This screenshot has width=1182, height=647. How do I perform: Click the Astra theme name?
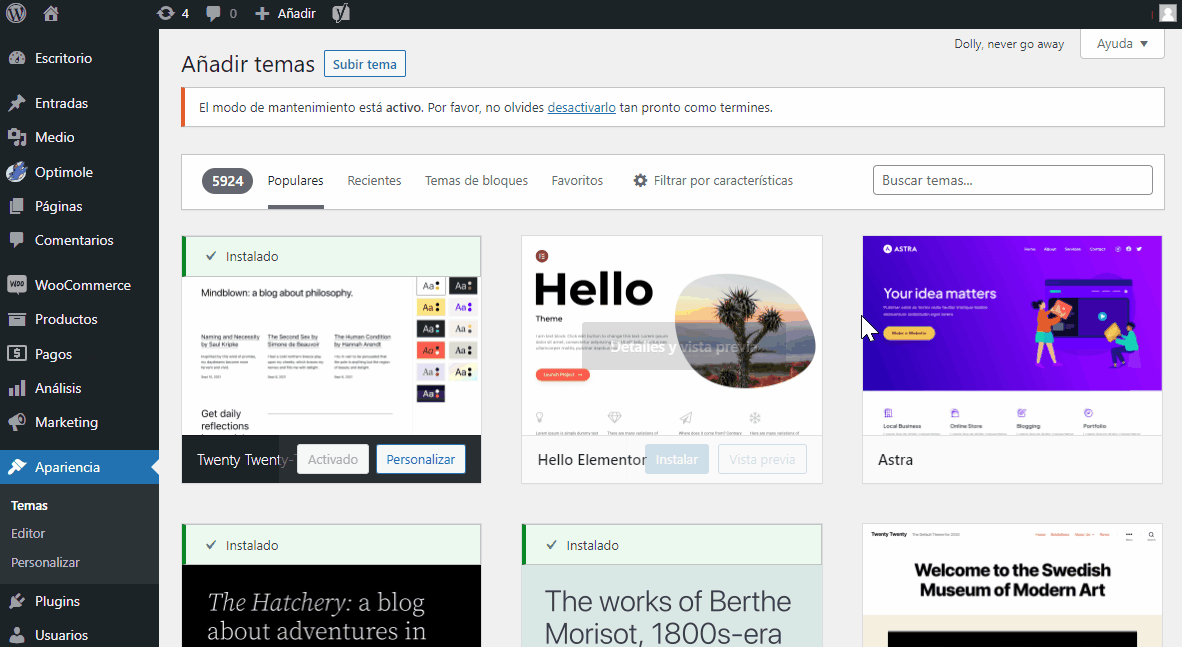coord(896,460)
